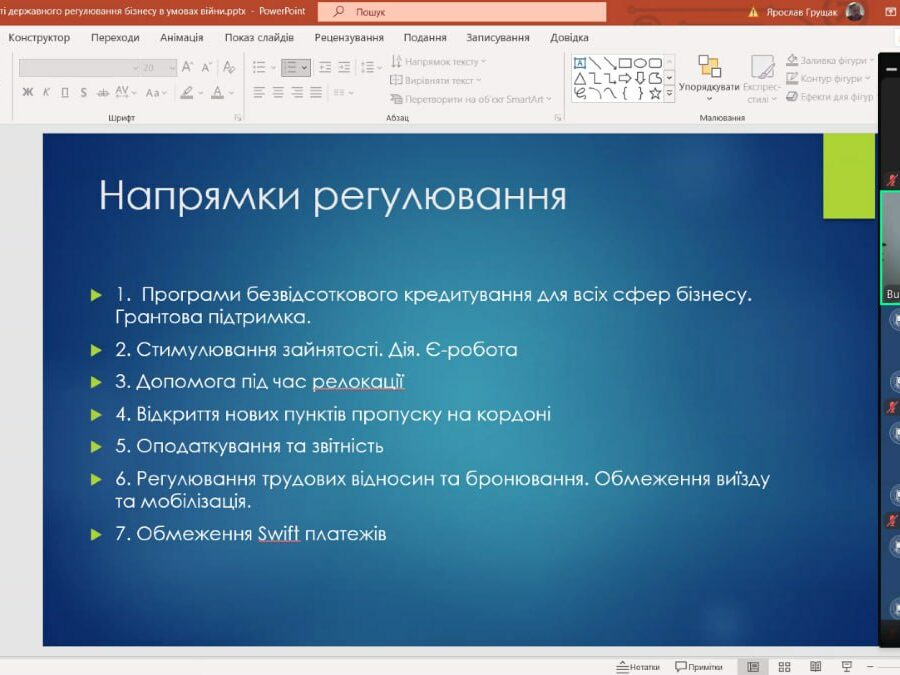Select the star shape in Малювання group

(654, 93)
